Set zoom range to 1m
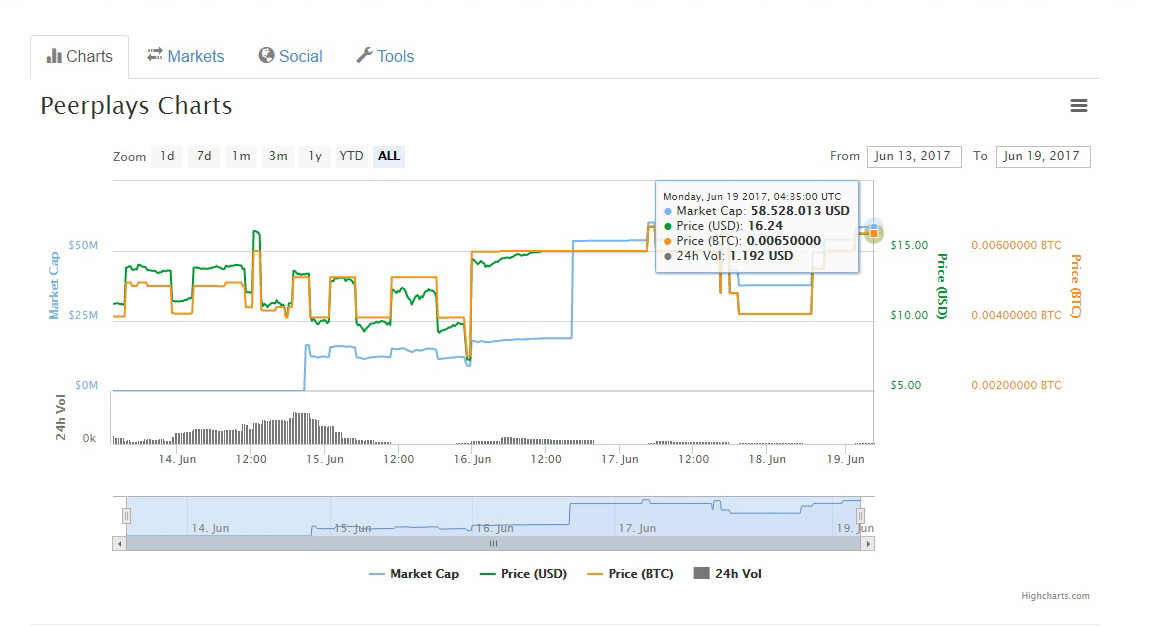The height and width of the screenshot is (627, 1159). click(241, 156)
